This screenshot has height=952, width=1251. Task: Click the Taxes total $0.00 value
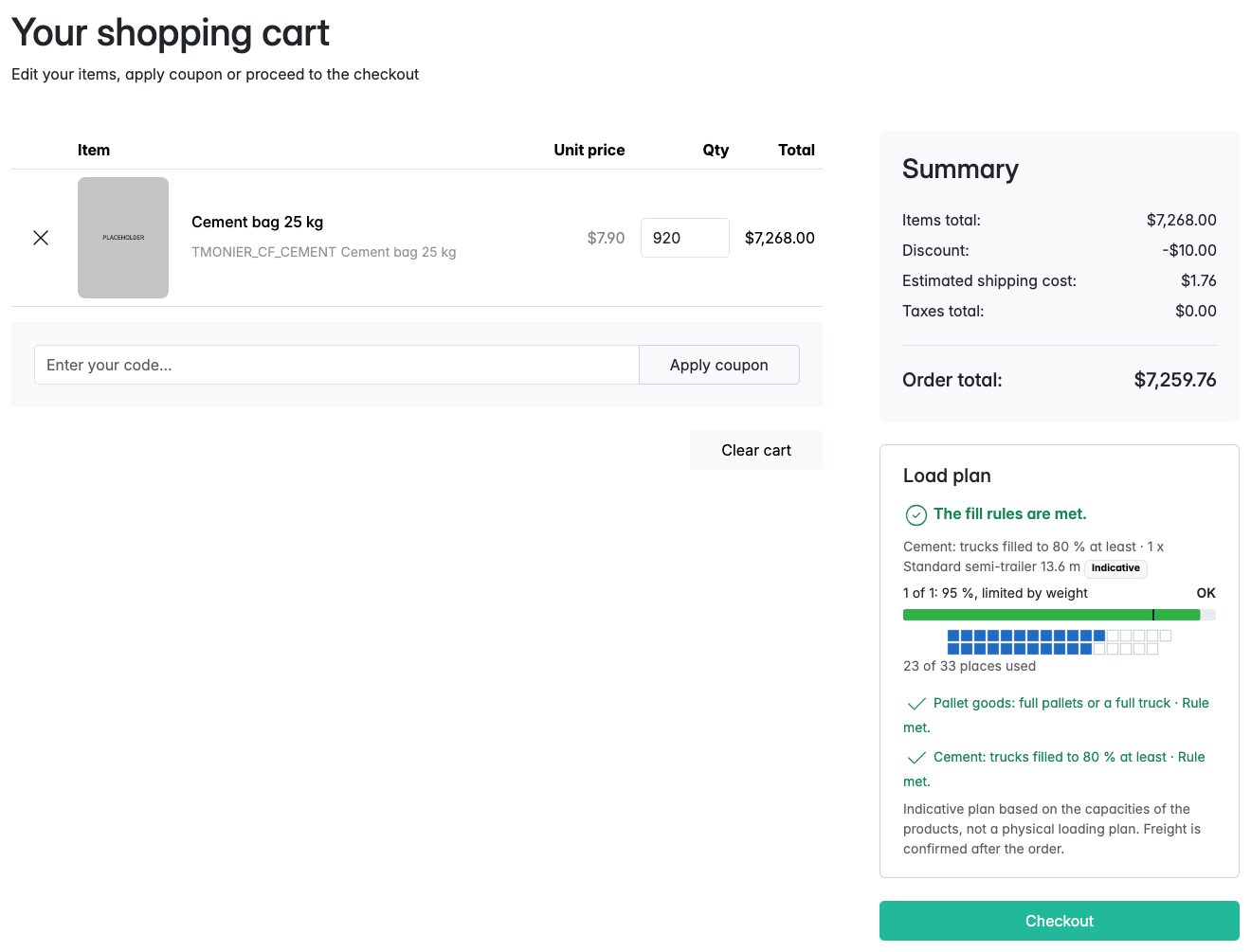[1196, 311]
